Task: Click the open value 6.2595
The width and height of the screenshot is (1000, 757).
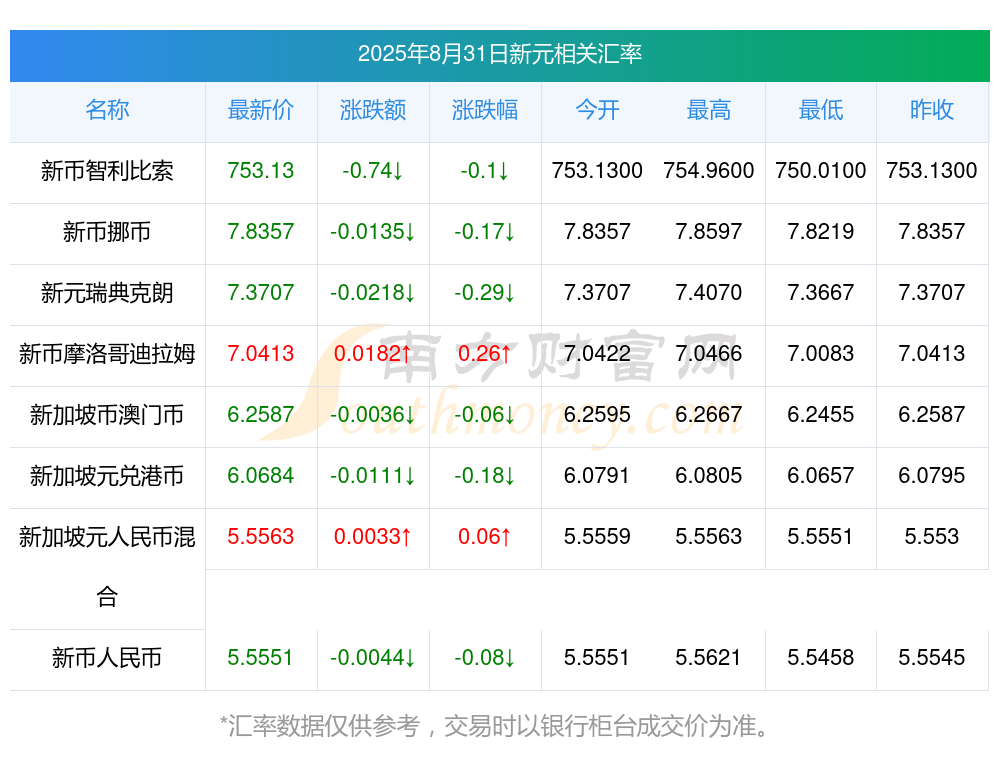Action: (x=597, y=415)
